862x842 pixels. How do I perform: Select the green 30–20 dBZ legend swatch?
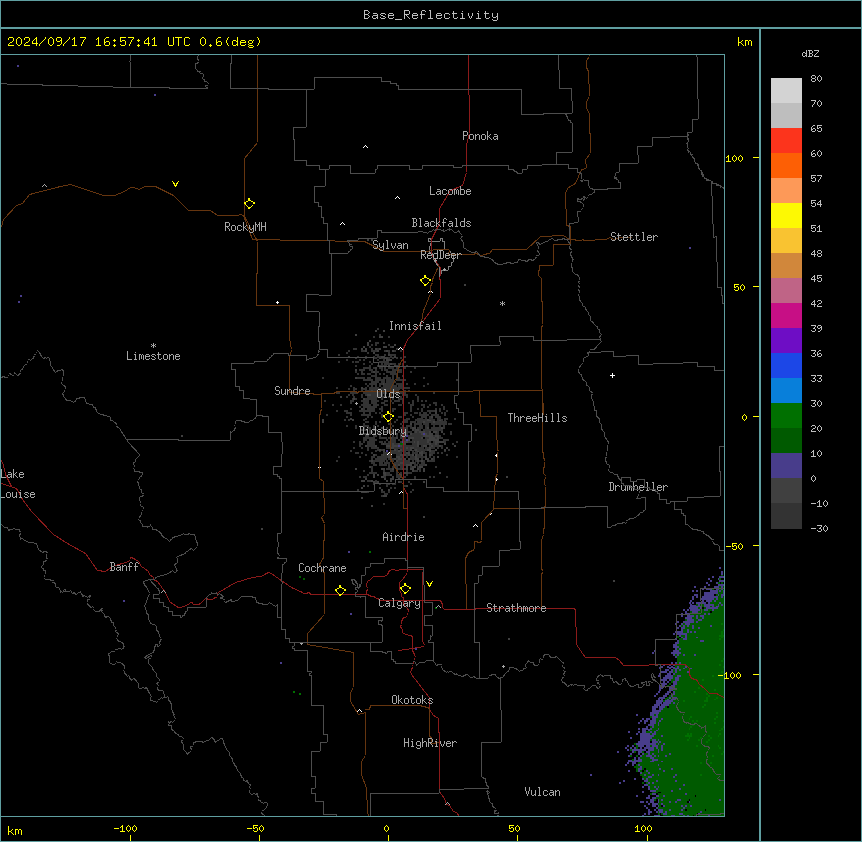pyautogui.click(x=786, y=416)
